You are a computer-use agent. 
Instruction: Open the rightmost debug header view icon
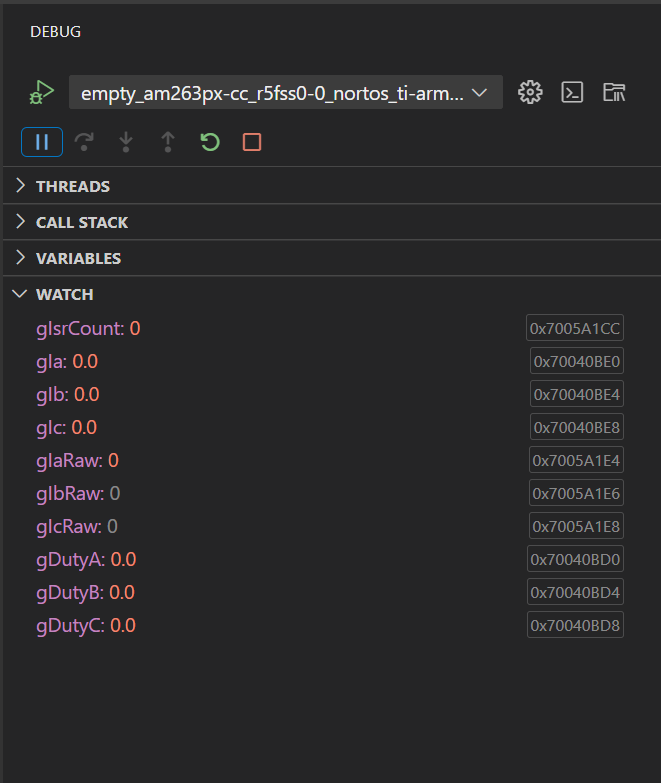[614, 92]
